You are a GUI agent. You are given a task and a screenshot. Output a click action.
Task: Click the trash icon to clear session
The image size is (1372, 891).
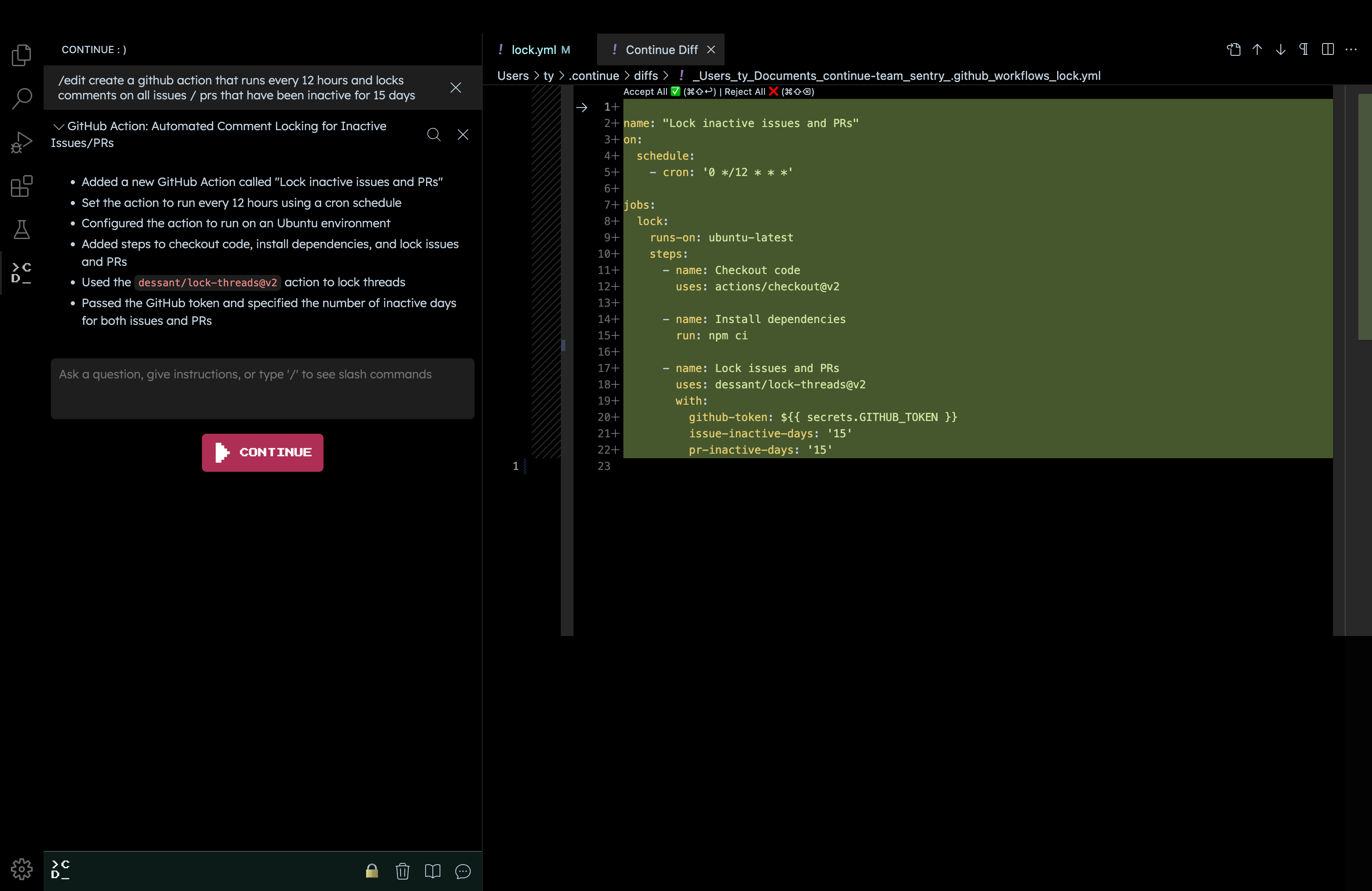pos(402,871)
